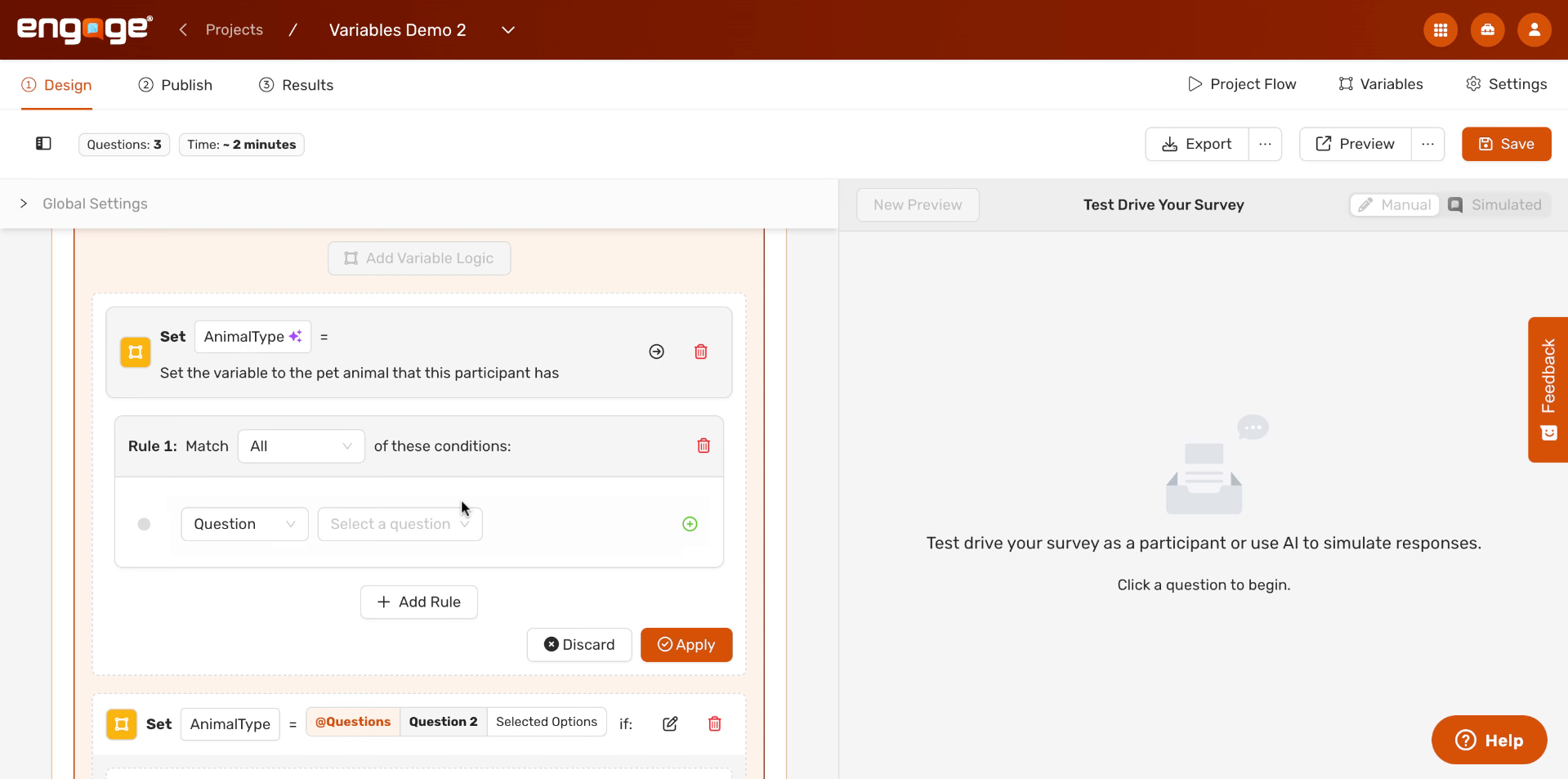Open the Match All dropdown
This screenshot has height=779, width=1568.
(x=302, y=446)
